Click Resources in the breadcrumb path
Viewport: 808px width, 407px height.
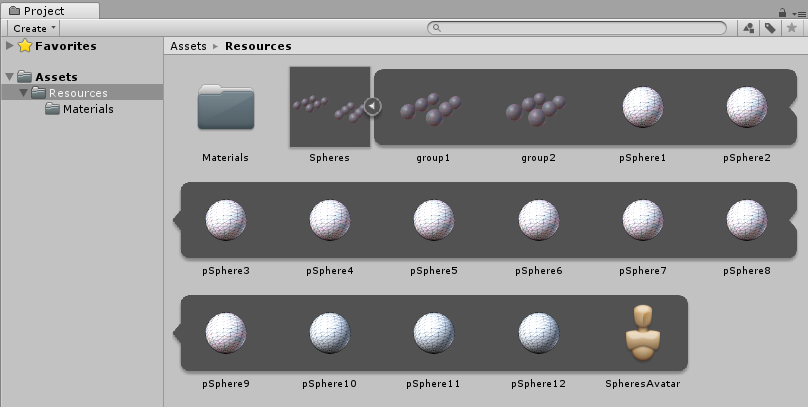(x=258, y=46)
